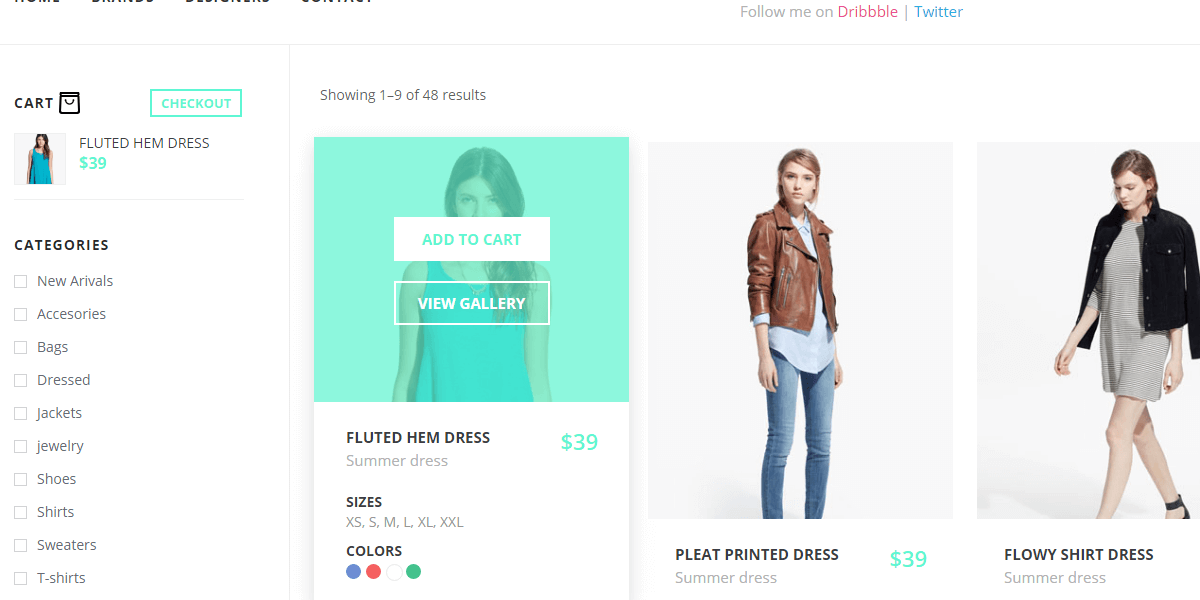Choose the blue color swatch
Image resolution: width=1200 pixels, height=600 pixels.
coord(353,572)
